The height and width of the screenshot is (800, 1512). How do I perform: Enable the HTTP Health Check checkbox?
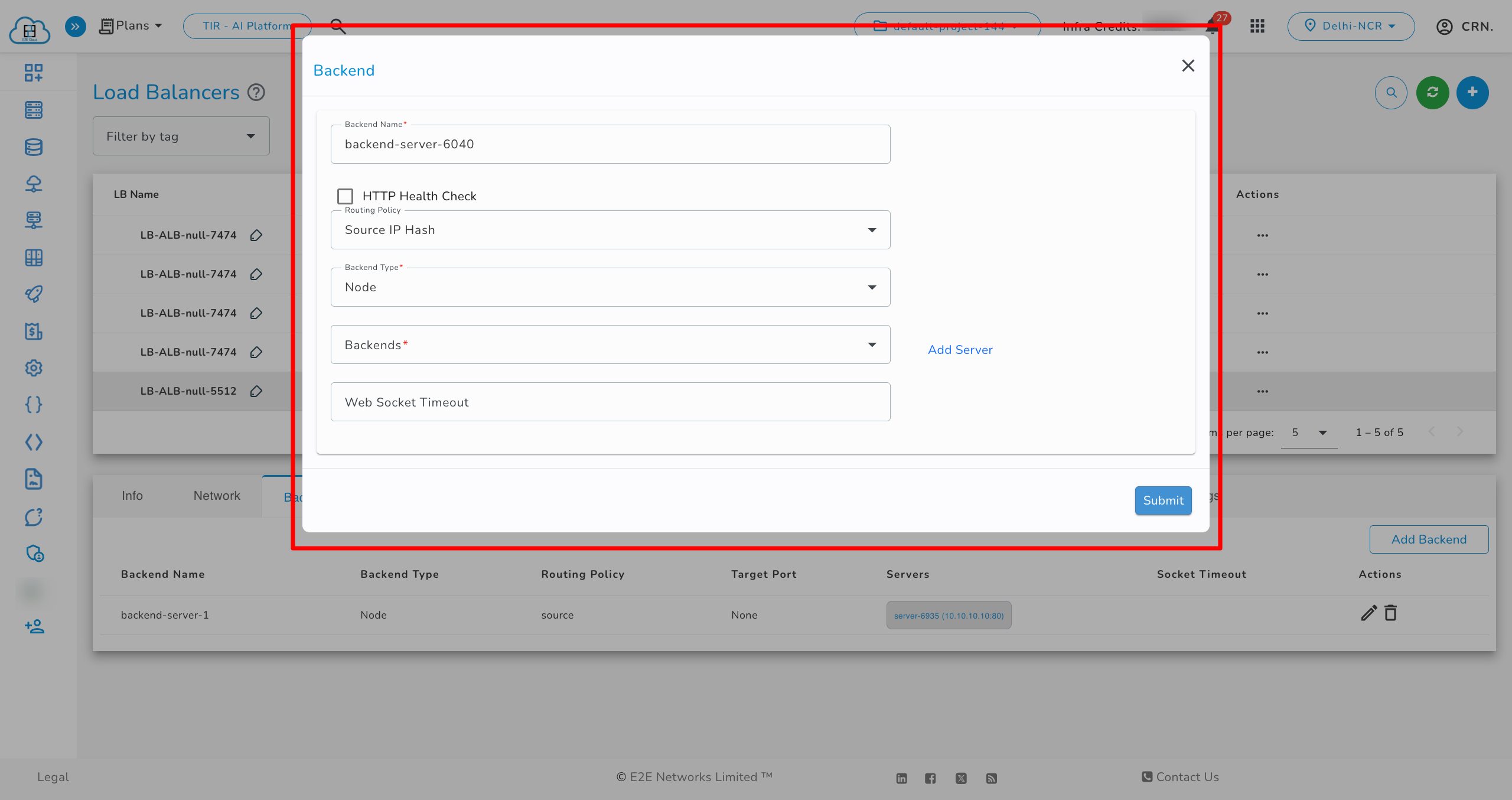point(346,196)
